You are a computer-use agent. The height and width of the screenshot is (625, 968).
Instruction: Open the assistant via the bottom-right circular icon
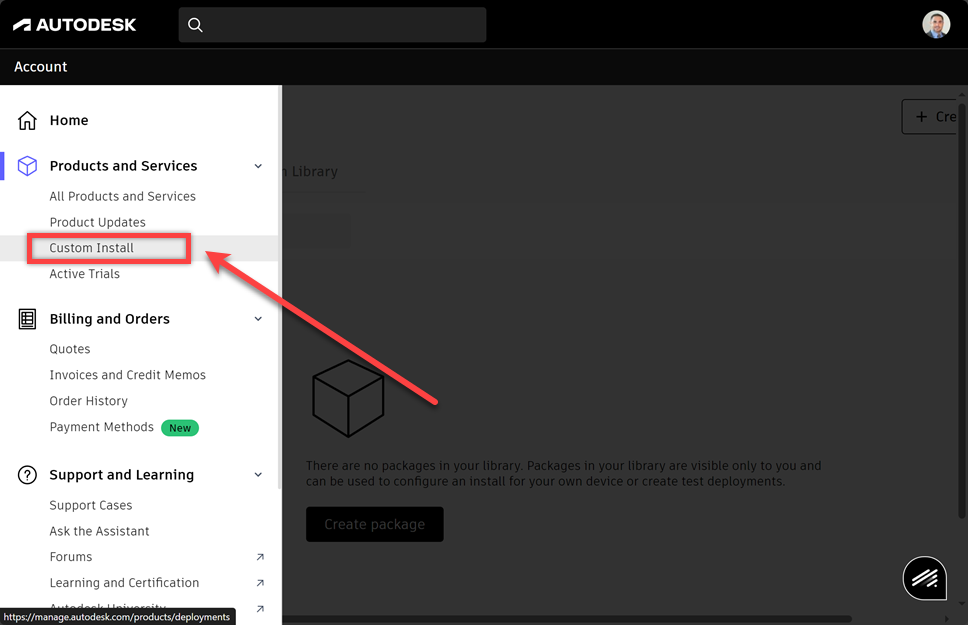point(923,577)
